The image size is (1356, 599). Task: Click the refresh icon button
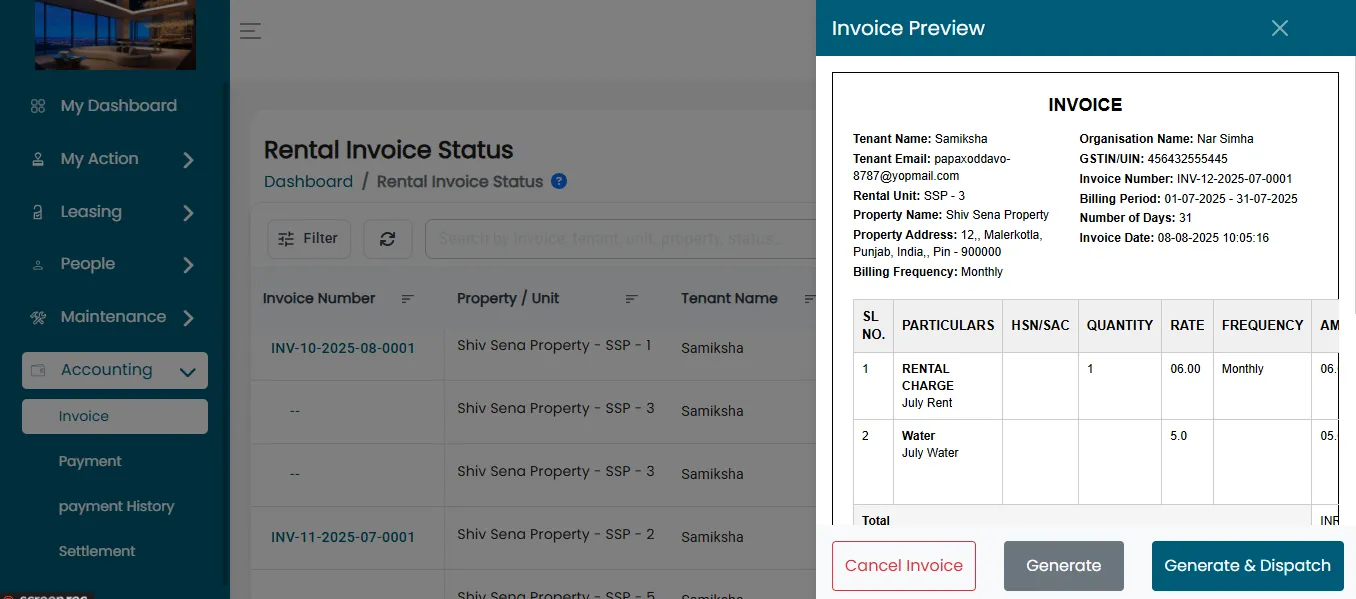(x=388, y=239)
